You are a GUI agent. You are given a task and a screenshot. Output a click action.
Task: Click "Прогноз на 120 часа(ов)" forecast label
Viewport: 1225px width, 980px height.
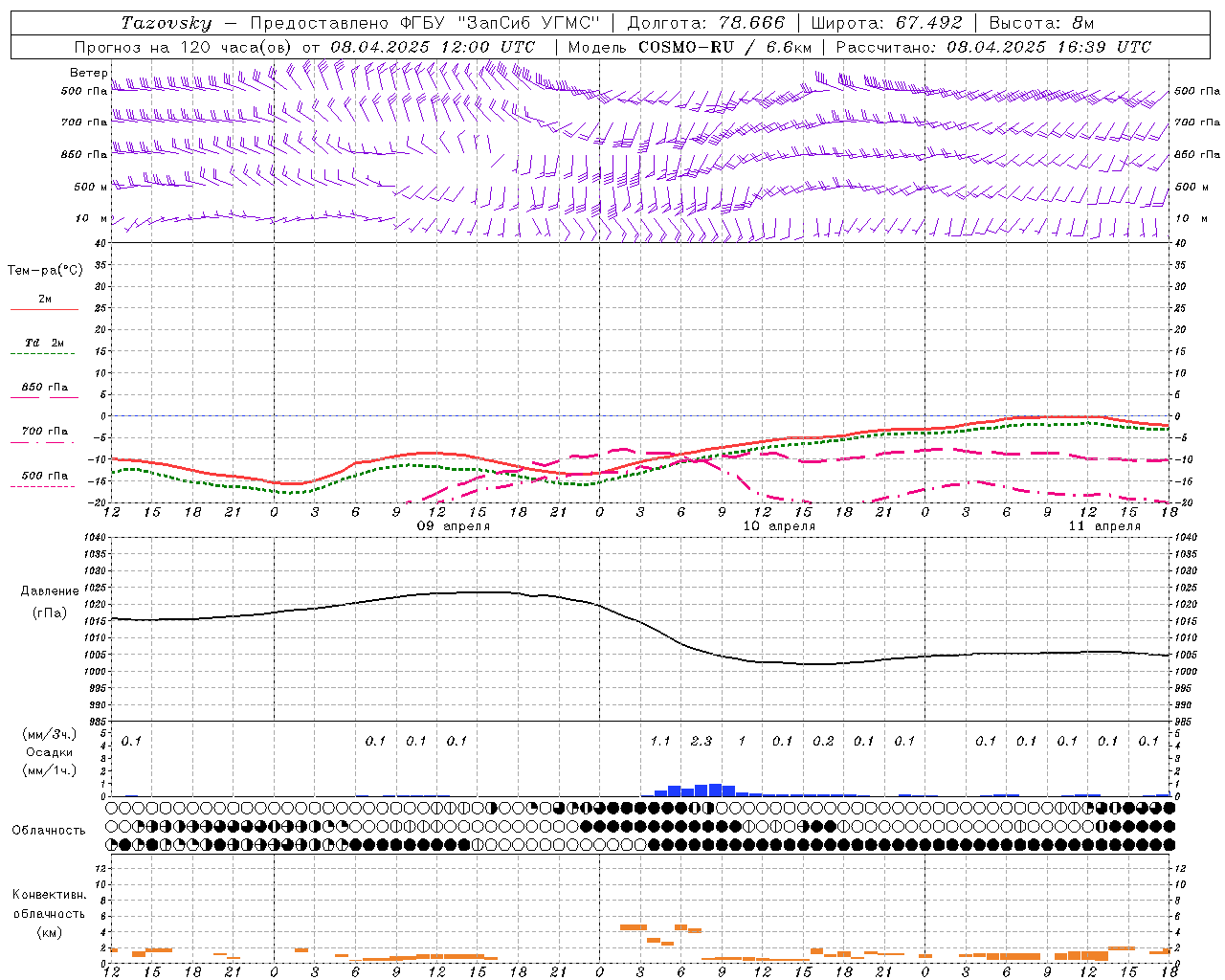[185, 47]
